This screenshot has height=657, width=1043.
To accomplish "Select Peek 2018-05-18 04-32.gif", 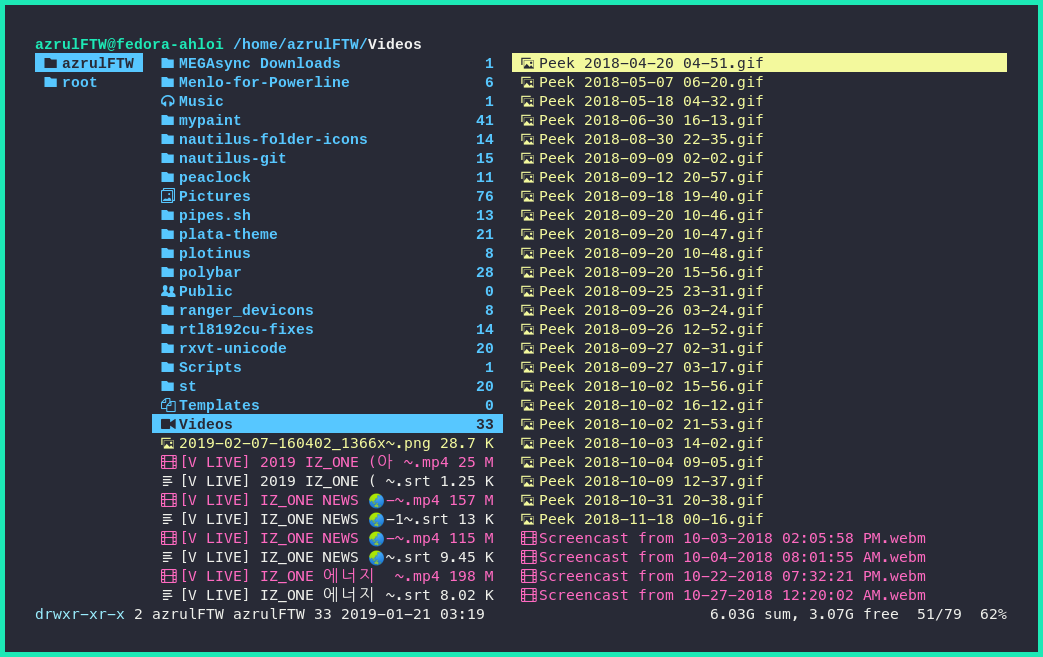I will pyautogui.click(x=759, y=101).
